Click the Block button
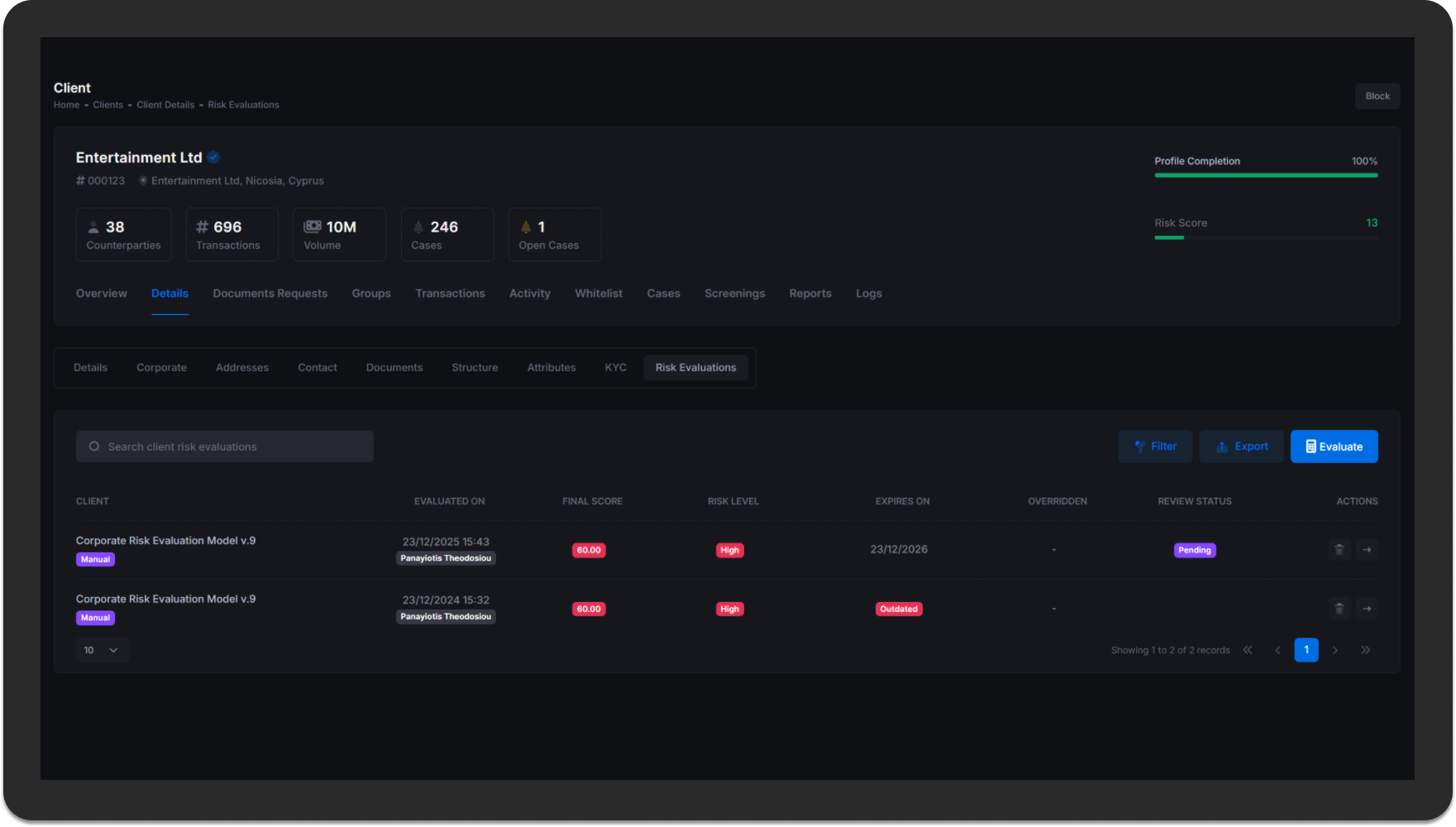The image size is (1456, 827). tap(1377, 96)
